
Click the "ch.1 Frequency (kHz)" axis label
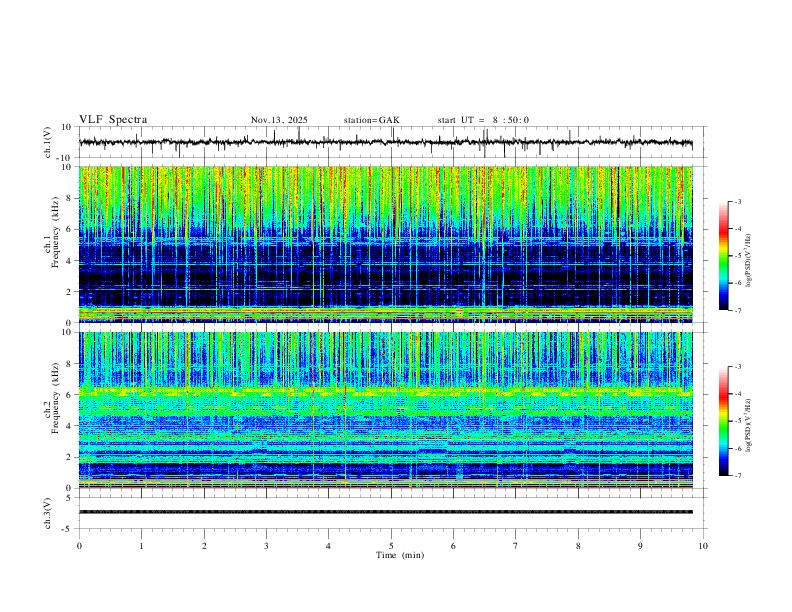pos(52,232)
